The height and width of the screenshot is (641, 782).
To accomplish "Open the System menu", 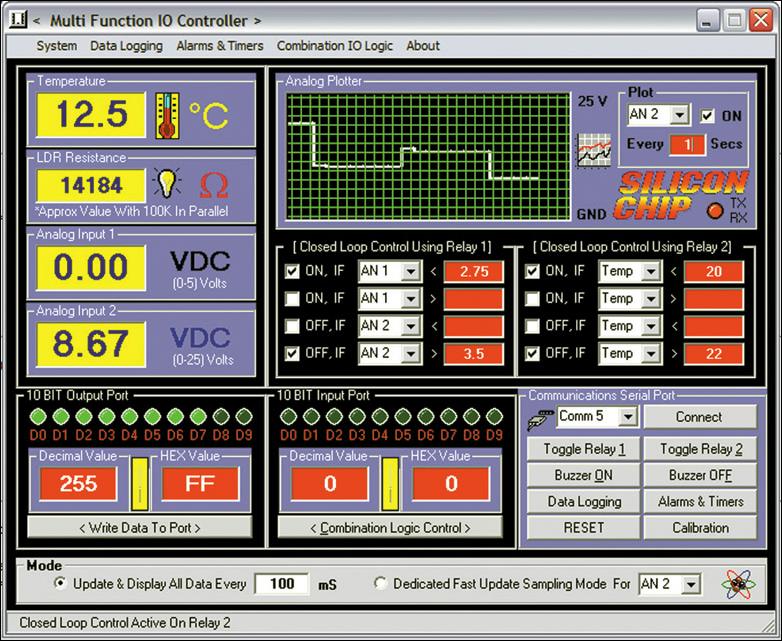I will (57, 46).
